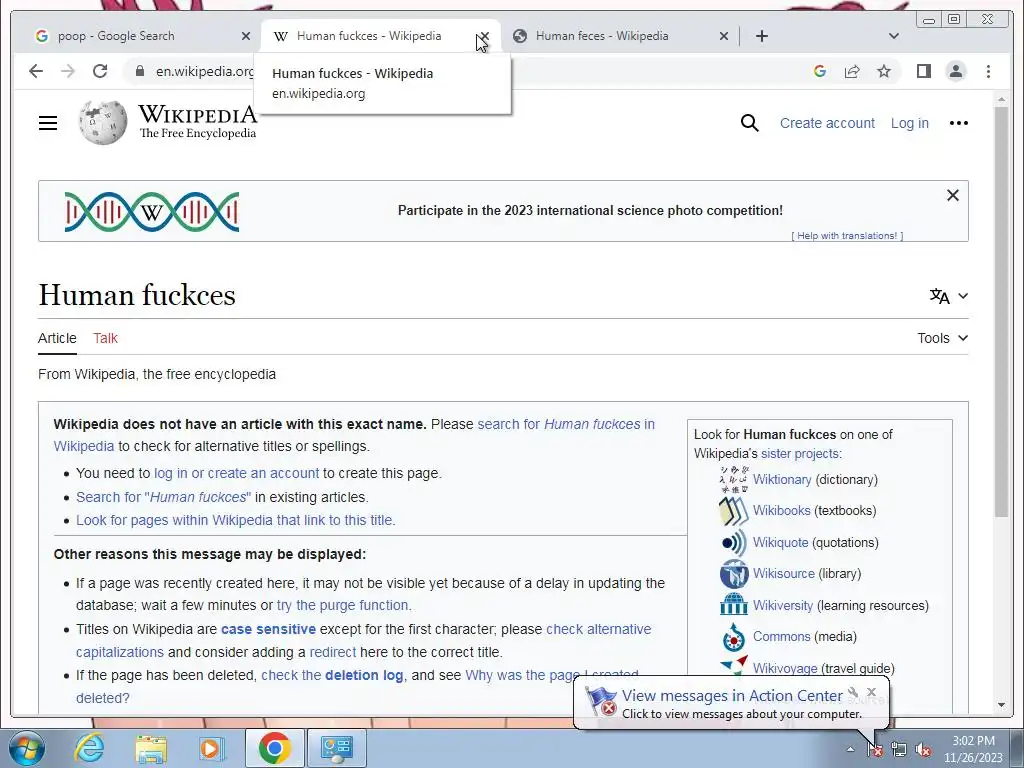The width and height of the screenshot is (1024, 768).
Task: Expand the Tools dropdown
Action: tap(942, 338)
